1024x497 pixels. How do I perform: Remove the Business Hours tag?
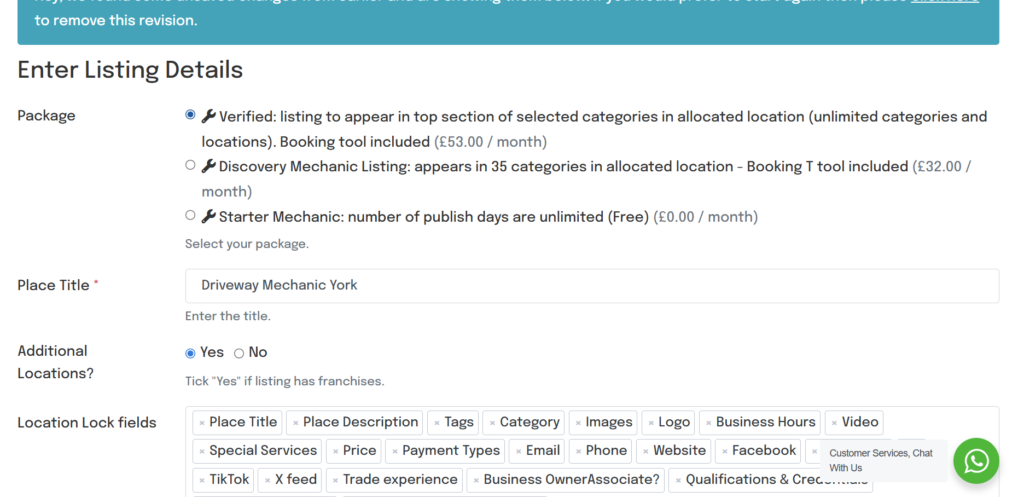[x=708, y=423]
